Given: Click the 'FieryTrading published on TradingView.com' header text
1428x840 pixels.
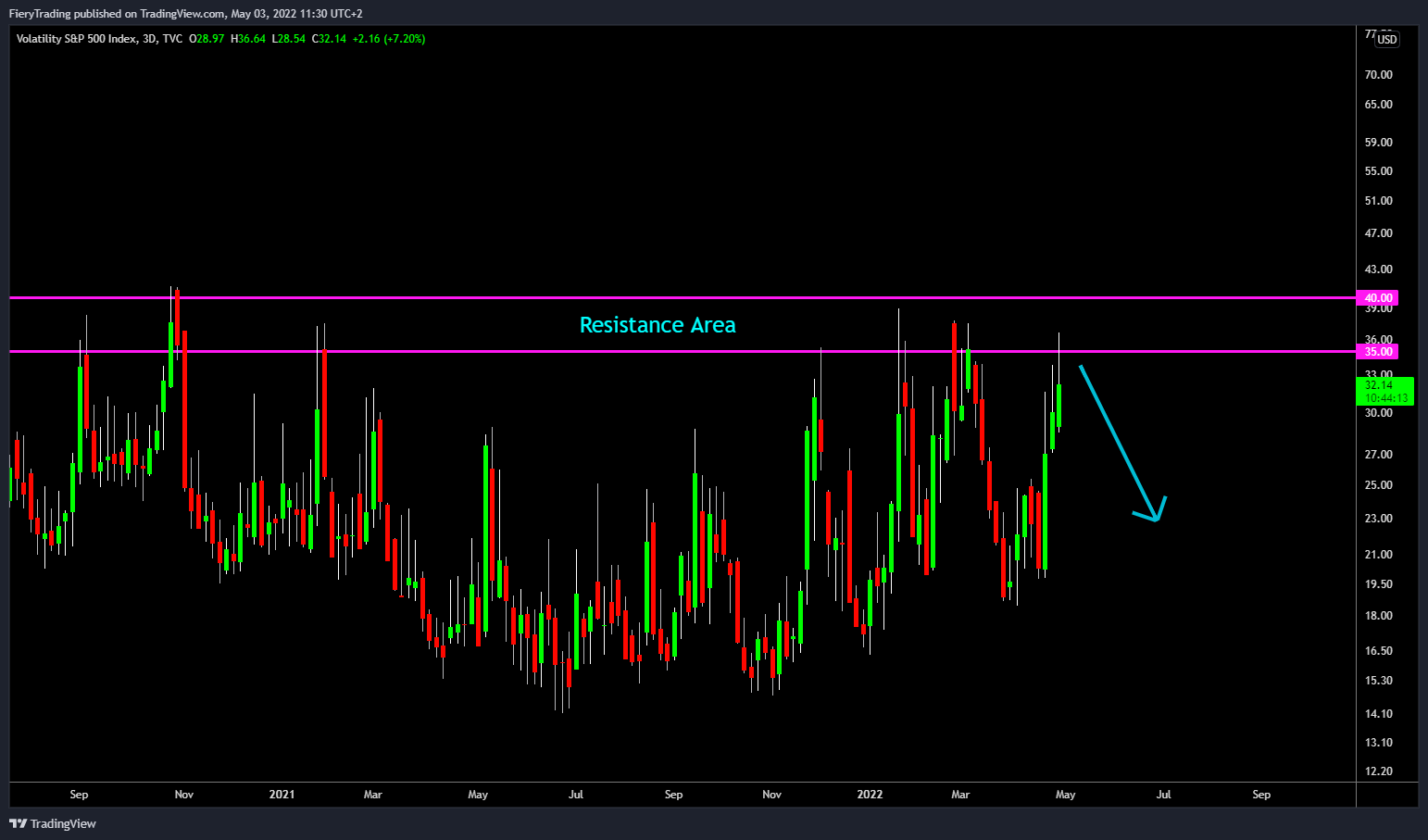Looking at the screenshot, I should click(118, 14).
